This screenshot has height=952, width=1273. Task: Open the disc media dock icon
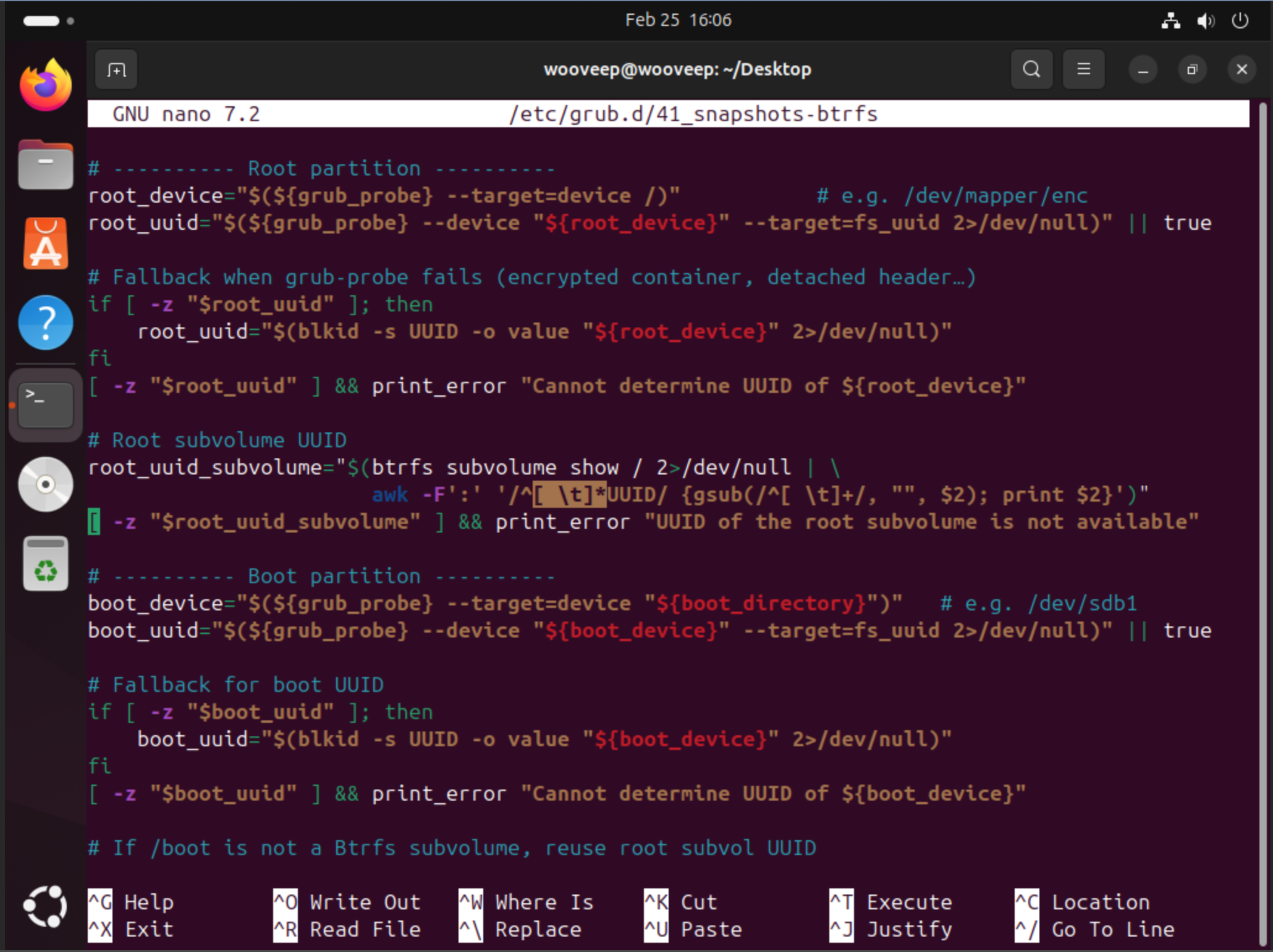(x=45, y=484)
